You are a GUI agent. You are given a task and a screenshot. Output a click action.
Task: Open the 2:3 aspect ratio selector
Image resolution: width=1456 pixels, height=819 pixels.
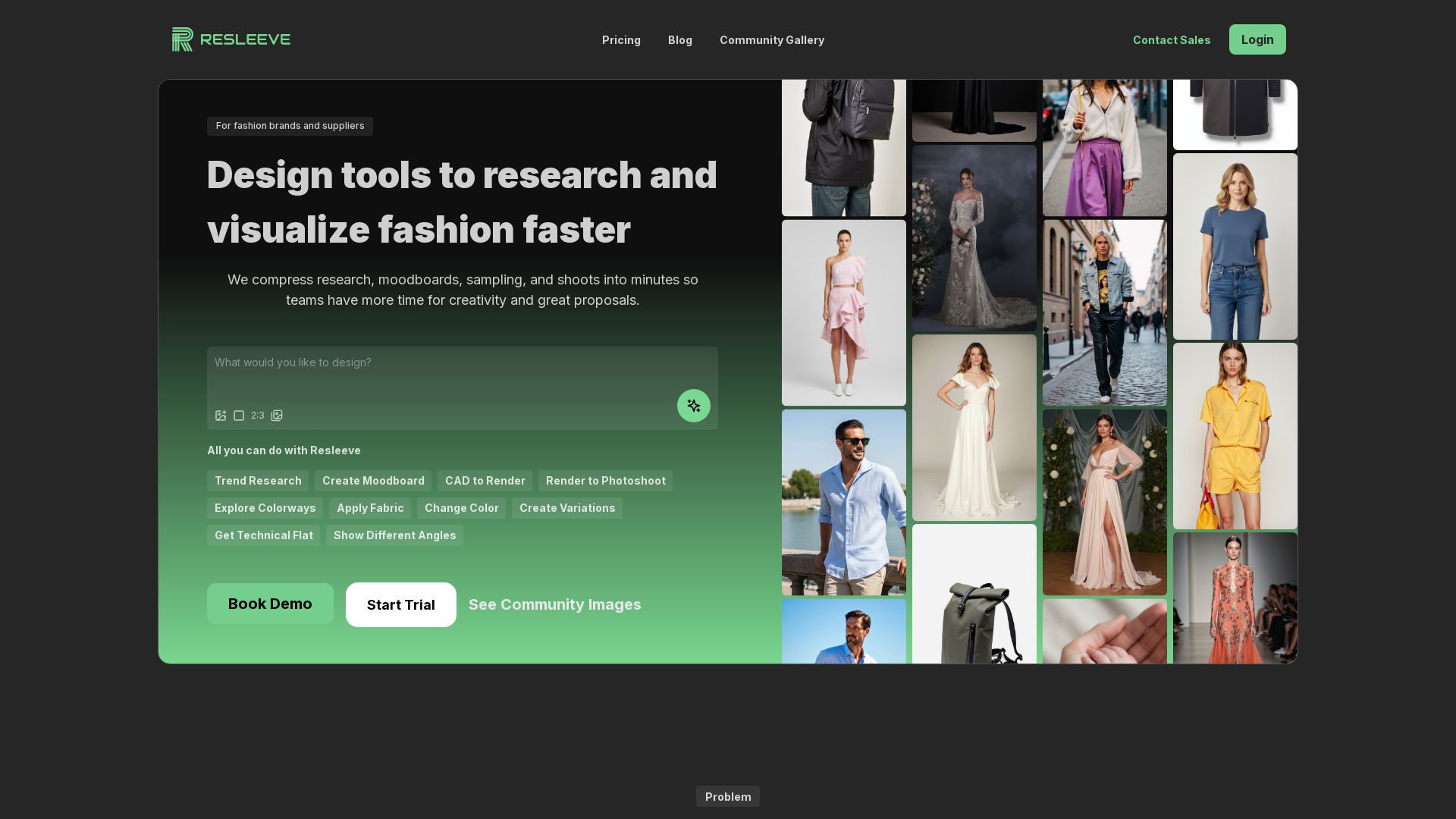258,416
